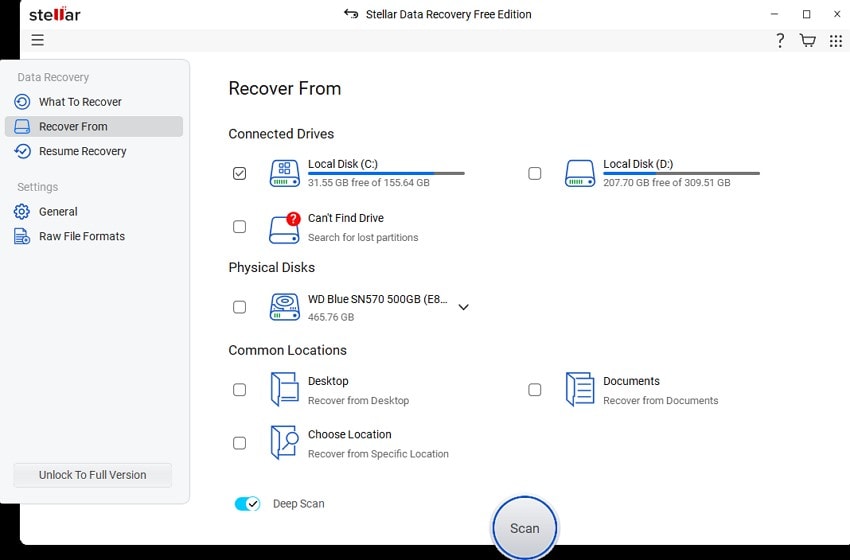Check the Can't Find Drive checkbox
The image size is (850, 560).
[x=239, y=227]
